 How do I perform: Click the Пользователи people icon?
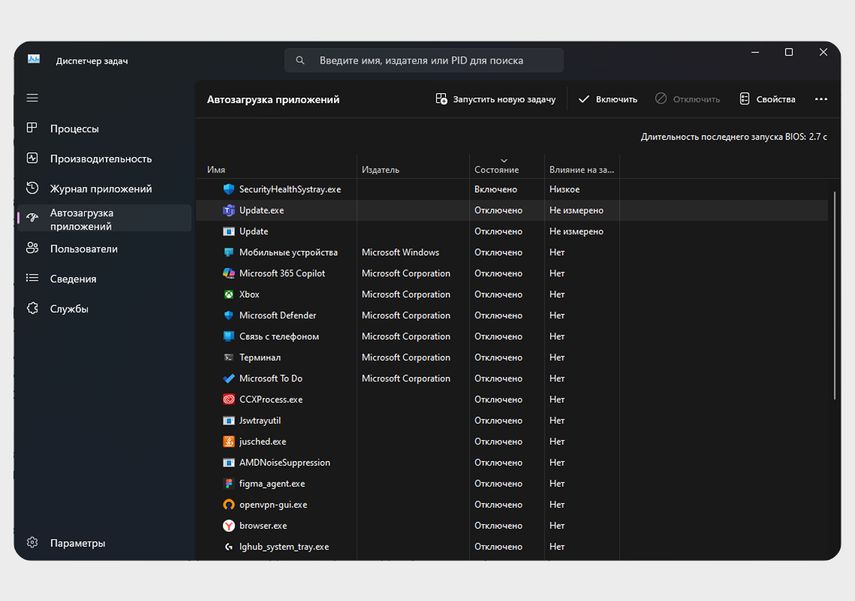[32, 248]
